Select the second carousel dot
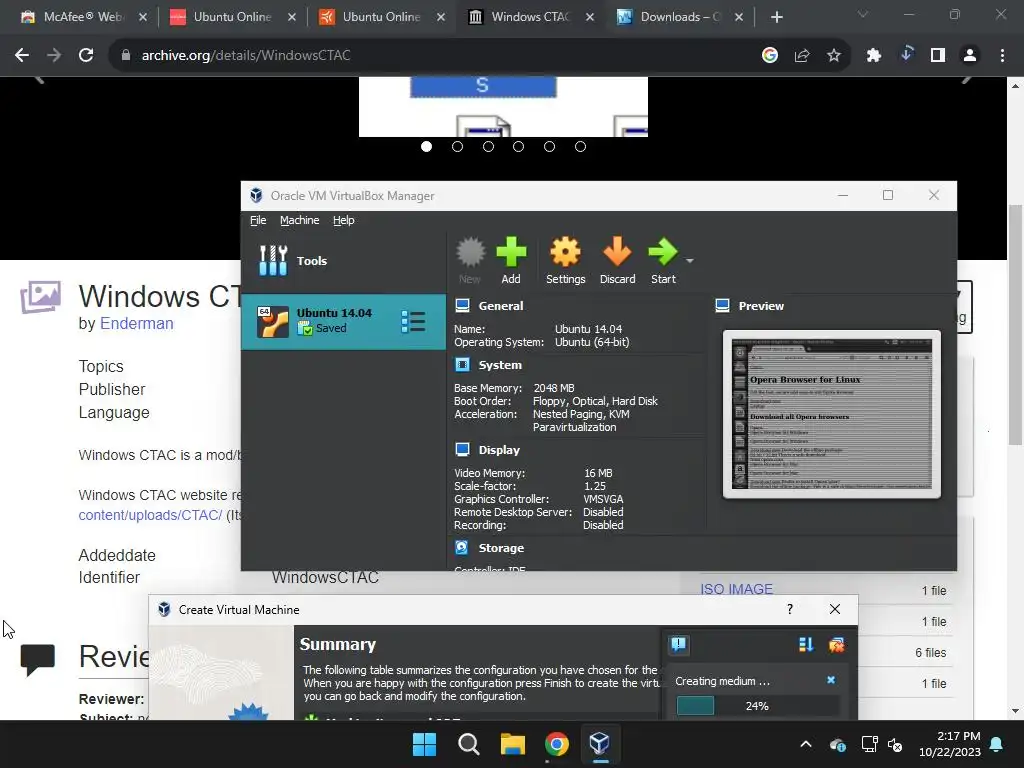 (x=457, y=146)
